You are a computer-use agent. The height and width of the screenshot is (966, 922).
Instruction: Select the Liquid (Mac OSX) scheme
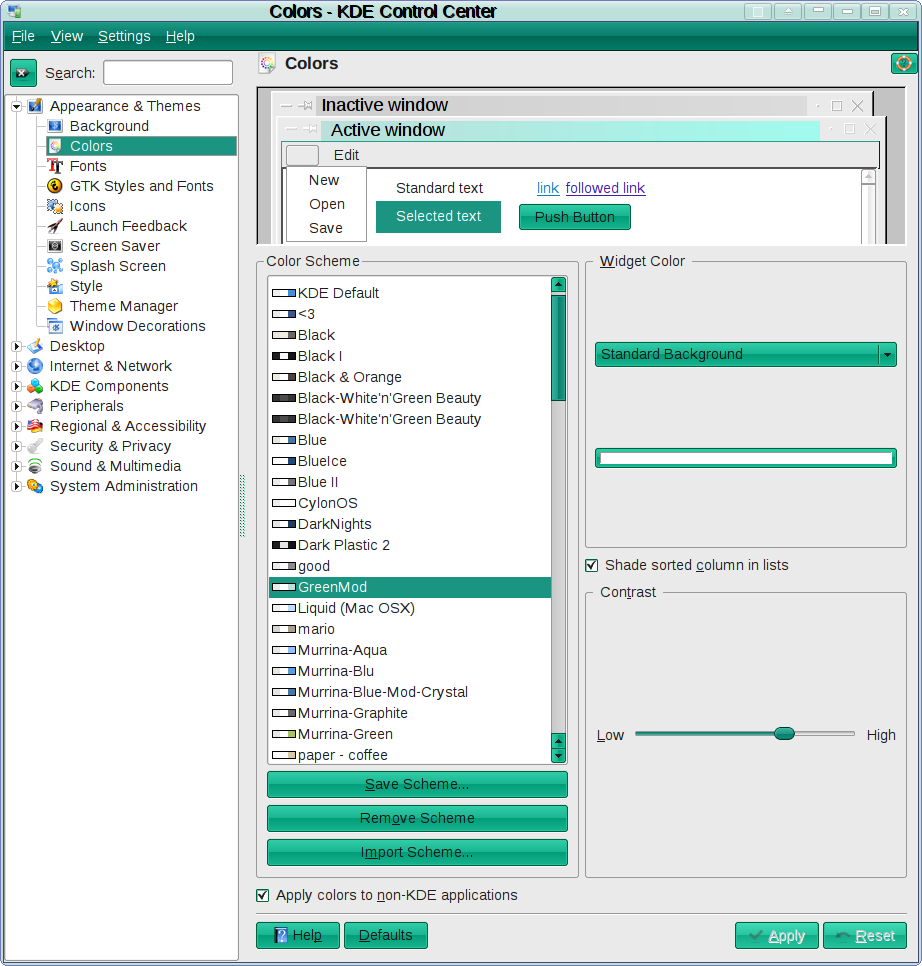[410, 608]
